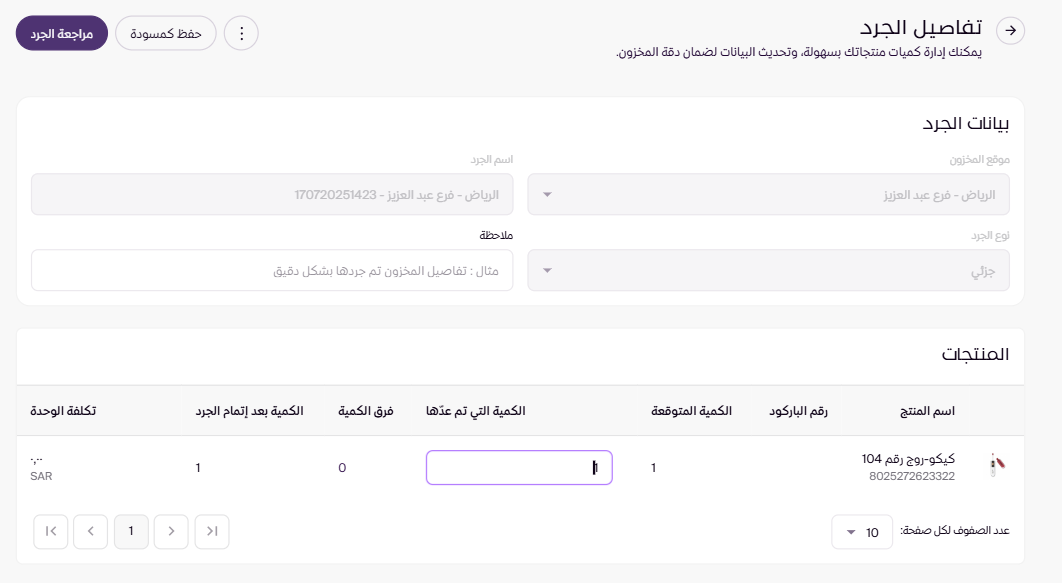Select page number 1 in pagination
Screen dimensions: 1062x583
pos(131,531)
